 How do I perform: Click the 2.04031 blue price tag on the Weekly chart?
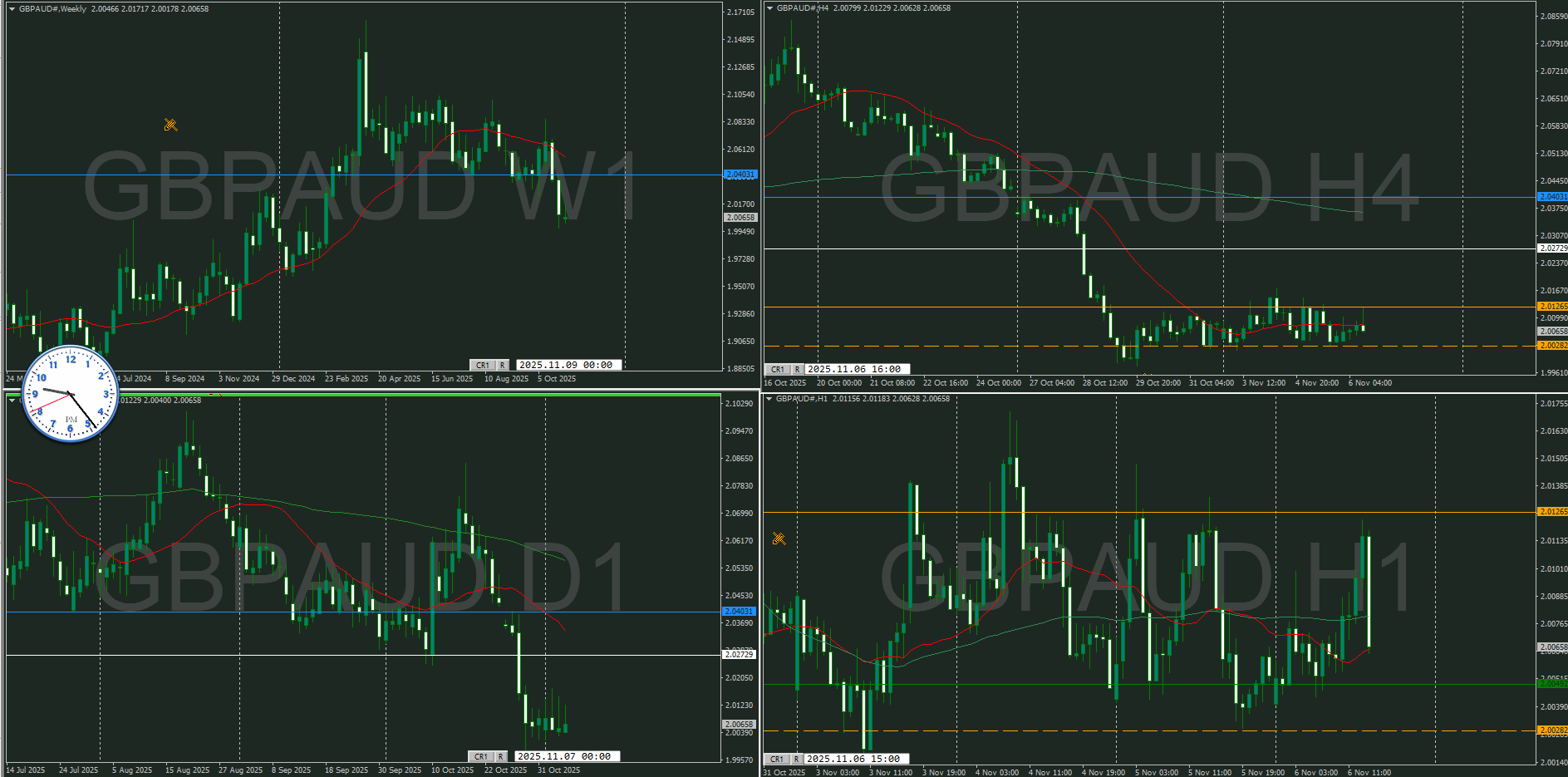[x=740, y=175]
